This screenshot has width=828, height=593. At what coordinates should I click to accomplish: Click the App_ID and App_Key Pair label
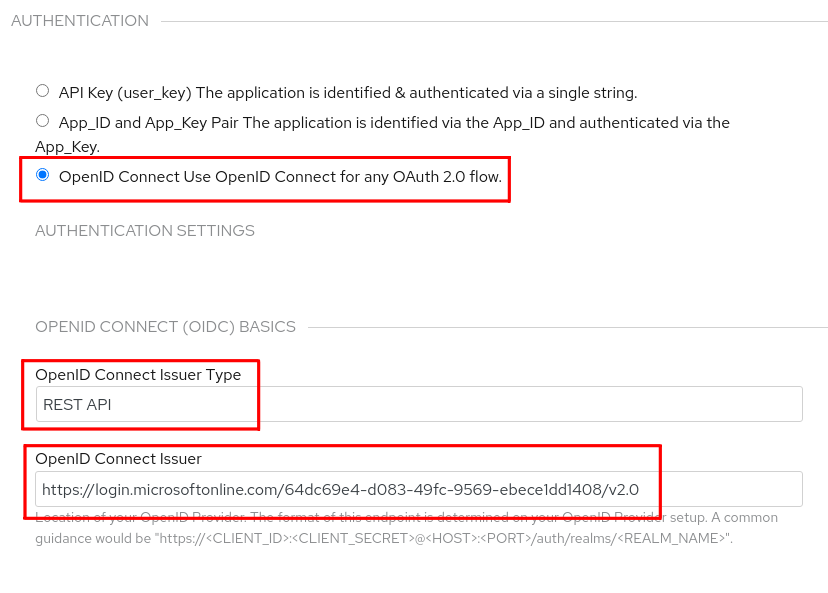pyautogui.click(x=160, y=122)
